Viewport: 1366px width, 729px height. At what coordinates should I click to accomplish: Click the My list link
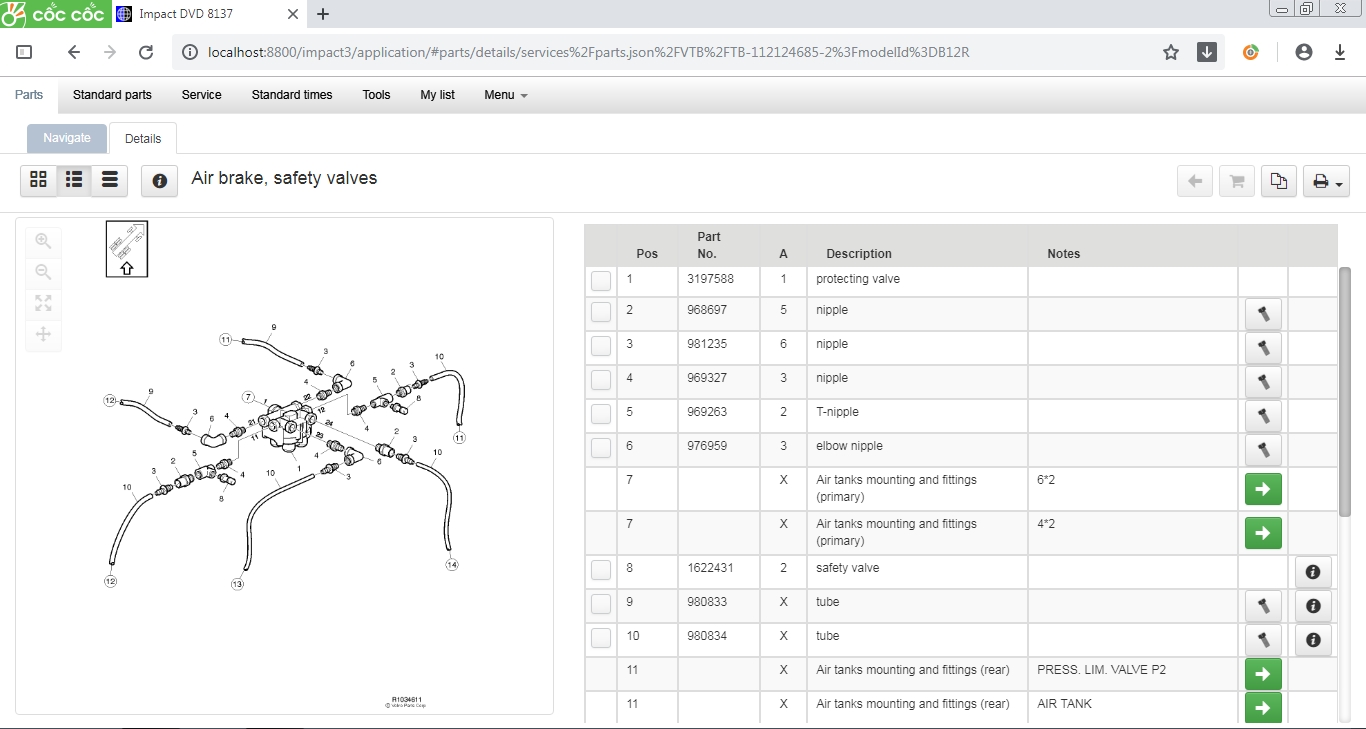point(437,95)
